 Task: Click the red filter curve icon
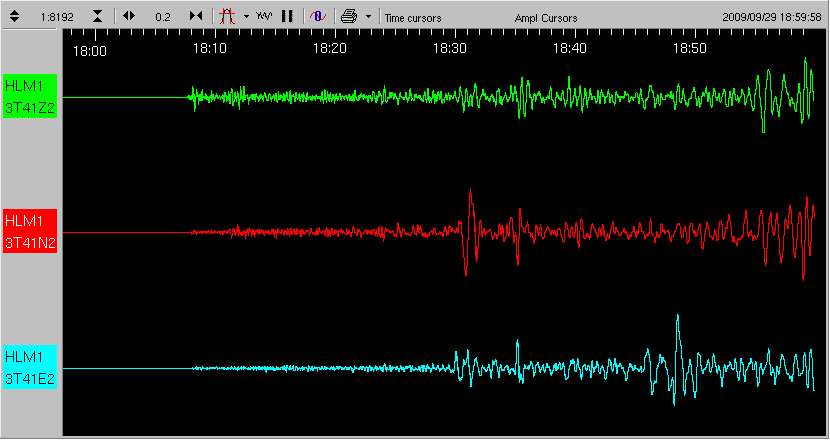(x=227, y=16)
